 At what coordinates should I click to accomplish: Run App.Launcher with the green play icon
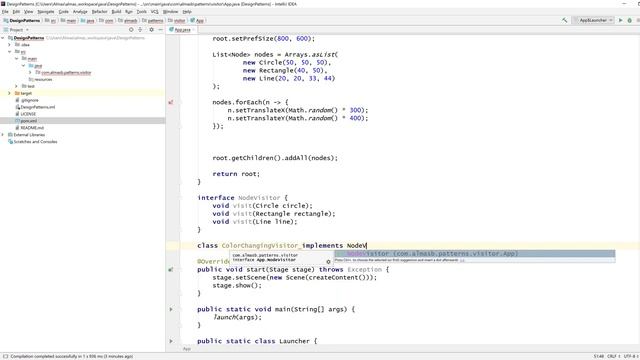tap(620, 20)
